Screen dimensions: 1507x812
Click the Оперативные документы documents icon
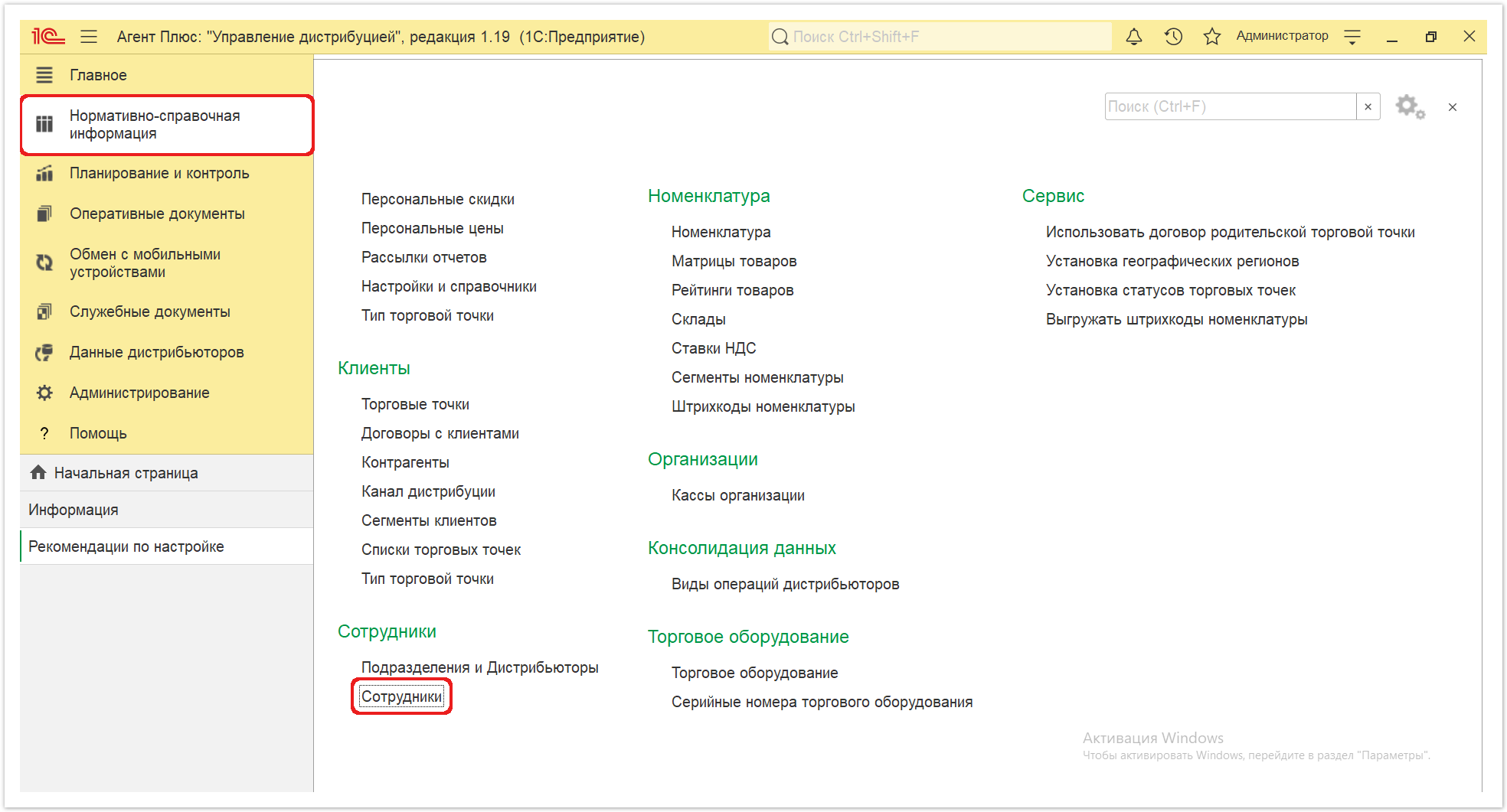44,214
